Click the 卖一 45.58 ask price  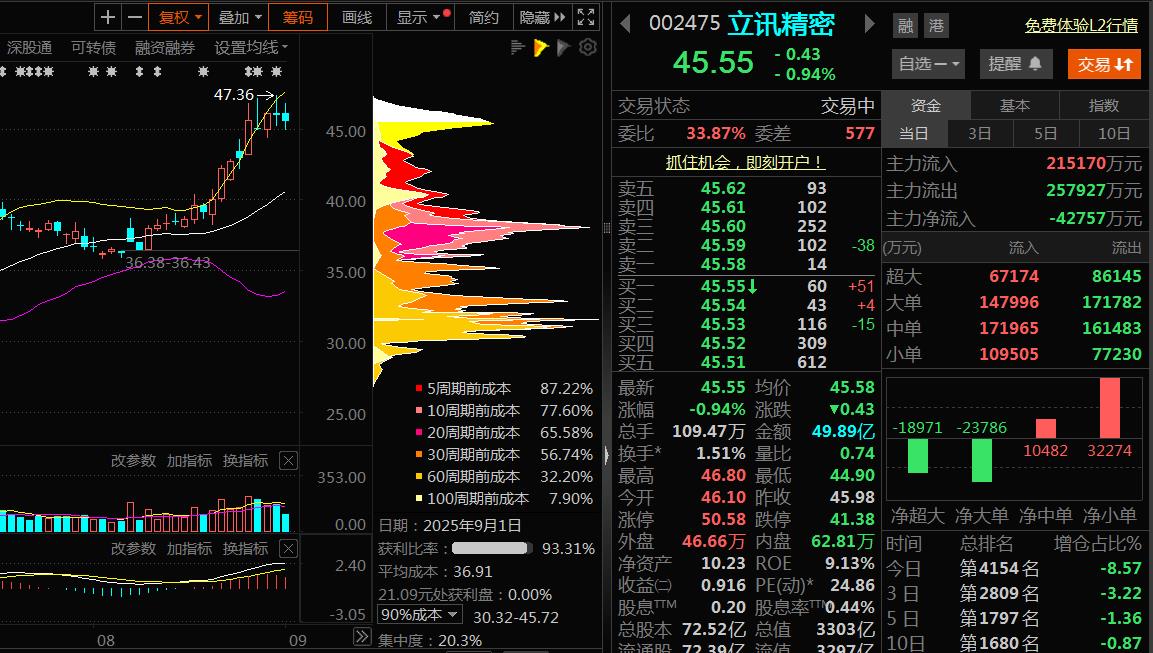coord(723,264)
